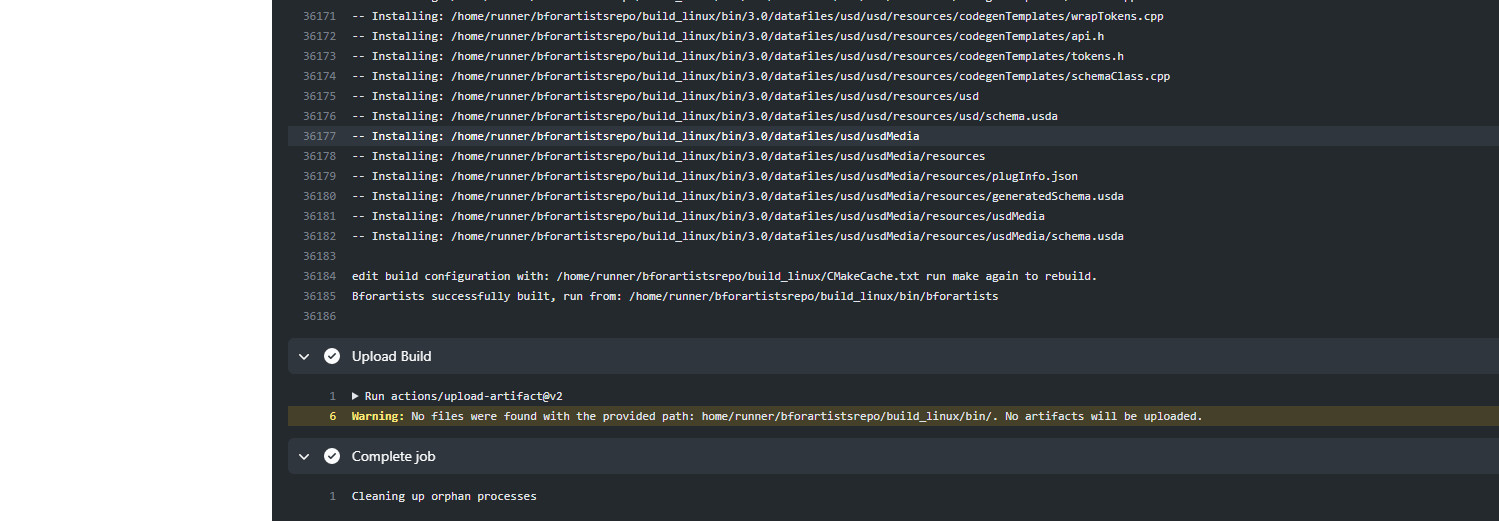
Task: Open line number 36185 permalink
Action: (x=319, y=296)
